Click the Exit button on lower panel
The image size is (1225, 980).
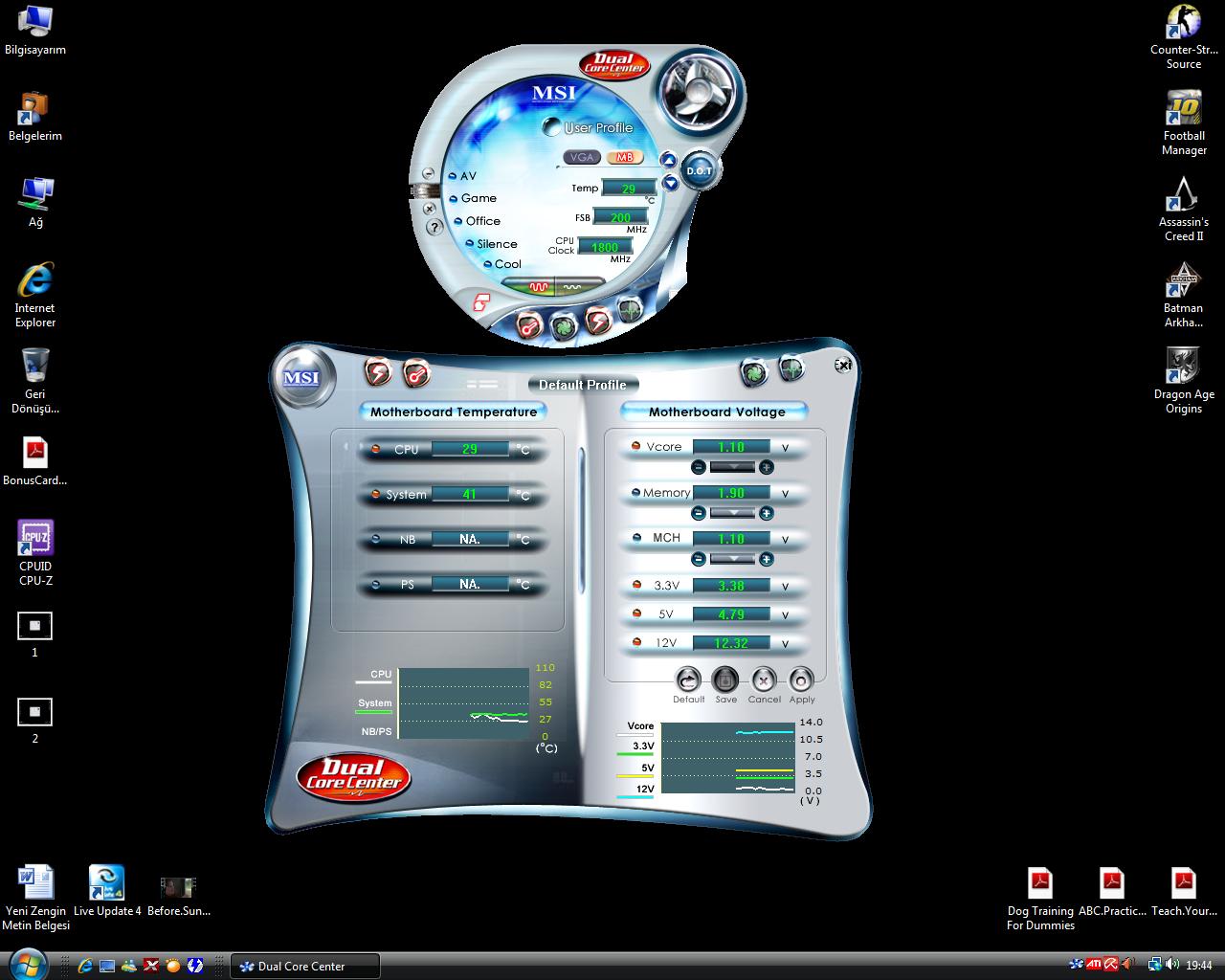[x=843, y=365]
